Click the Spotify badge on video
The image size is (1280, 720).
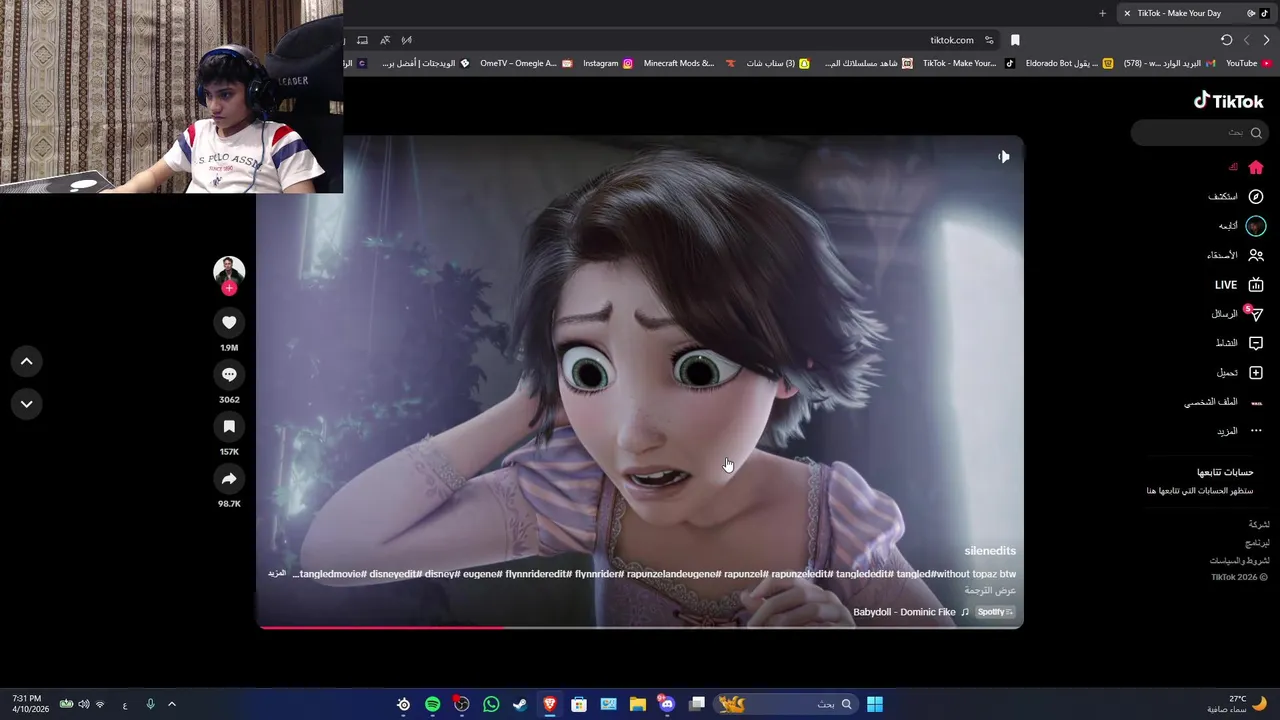995,612
